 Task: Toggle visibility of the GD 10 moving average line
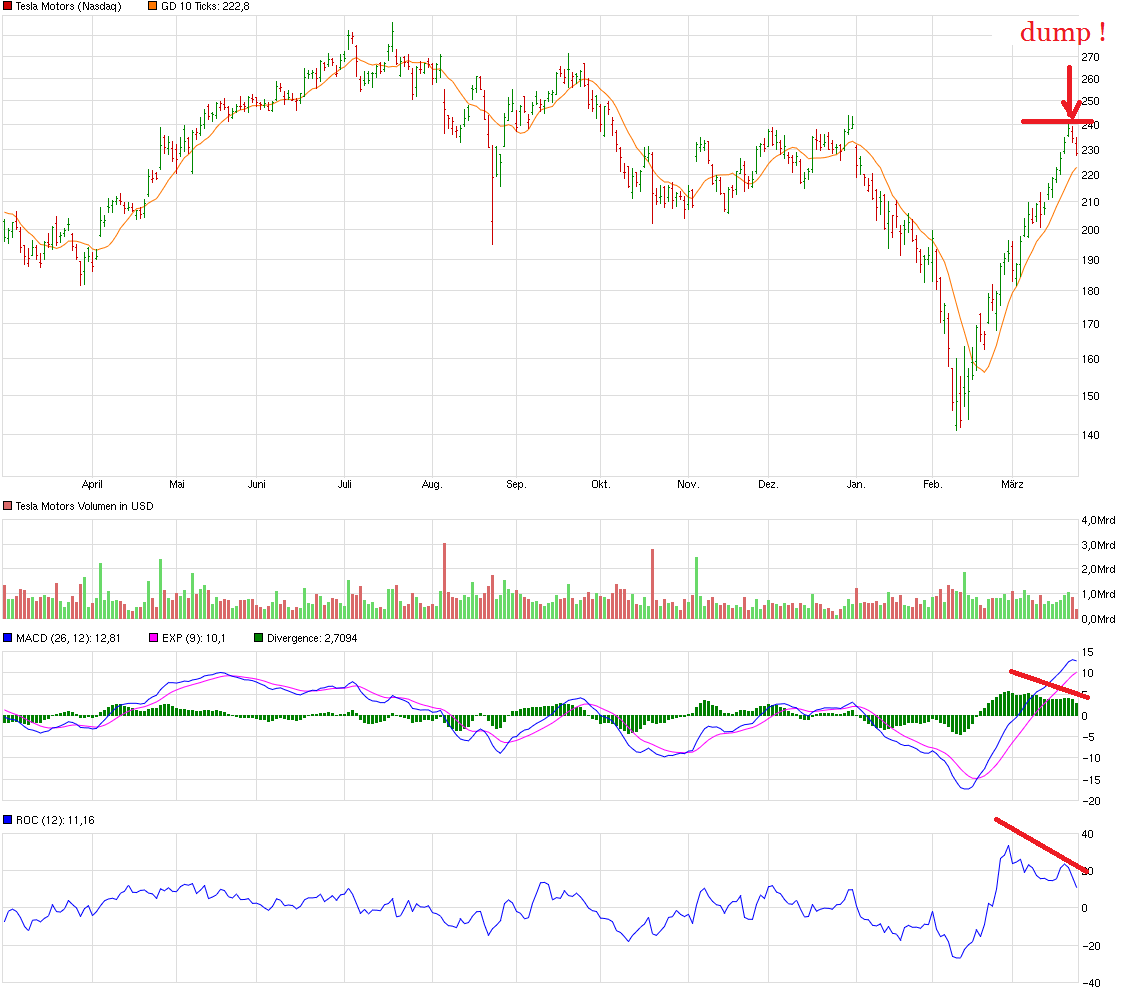pyautogui.click(x=152, y=6)
